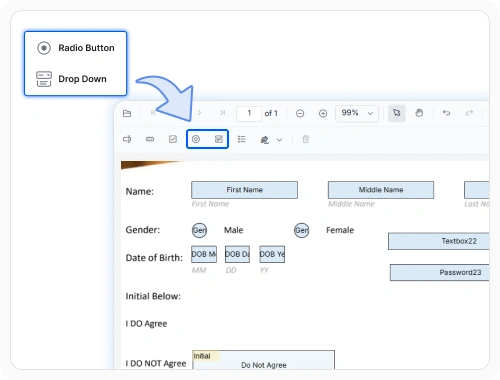Screen dimensions: 500x380
Task: Click the 'Female' label text
Action: pos(340,230)
